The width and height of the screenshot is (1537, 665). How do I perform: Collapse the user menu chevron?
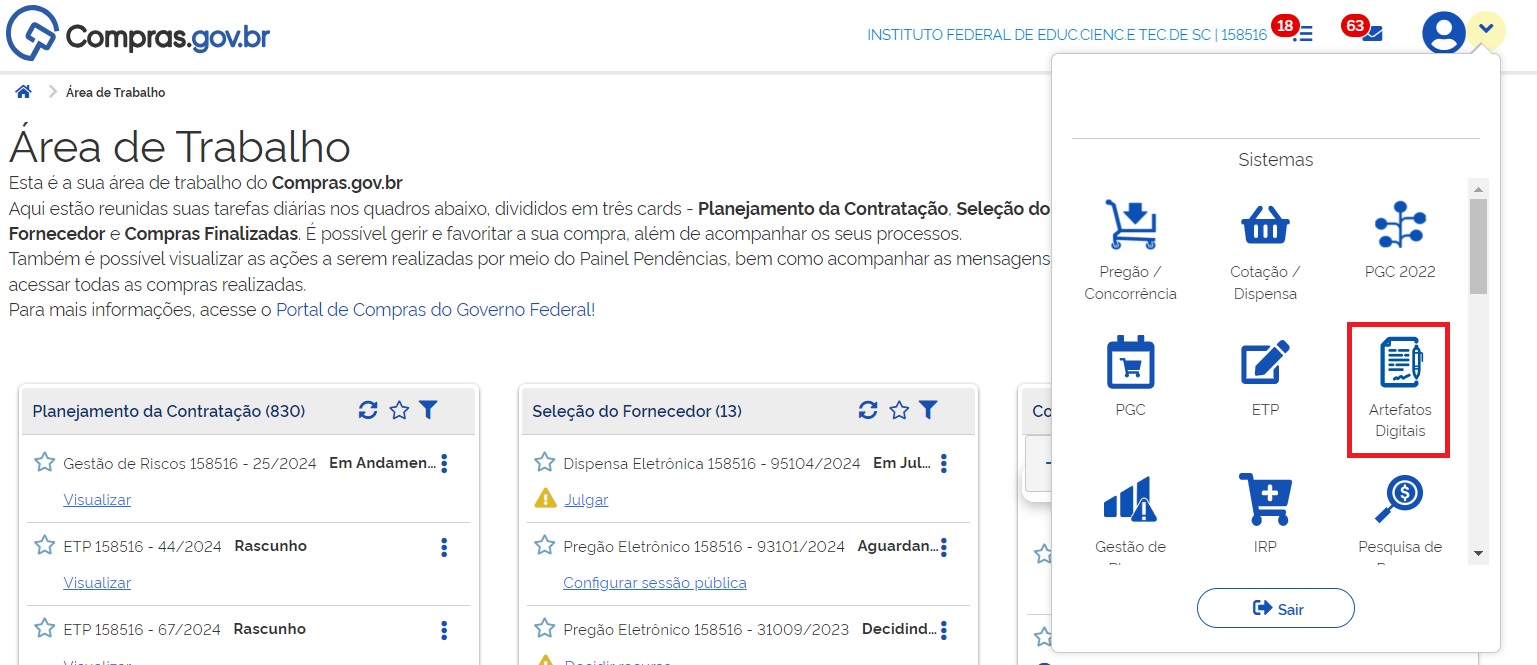[1486, 29]
